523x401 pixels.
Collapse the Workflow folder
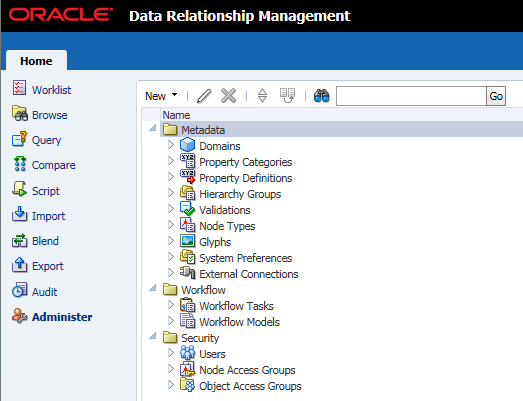pos(153,288)
